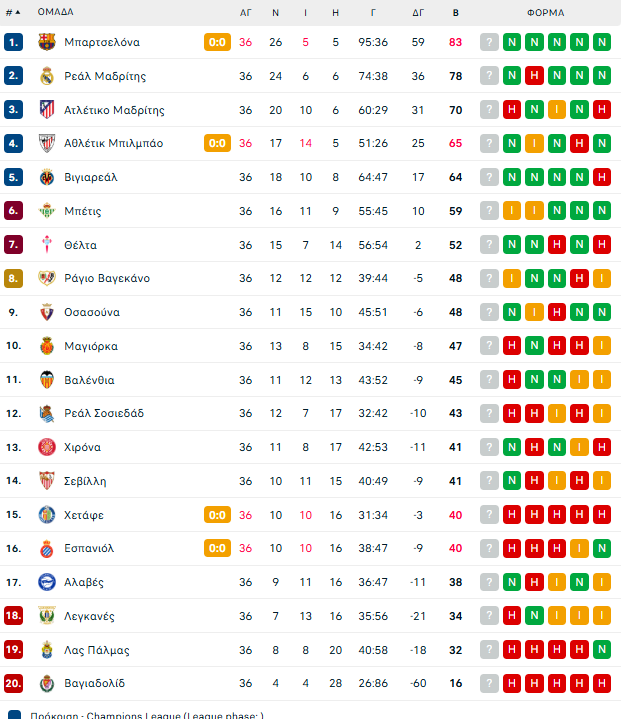This screenshot has width=625, height=719.
Task: Click the red H form badge after ? for Μαγιόρκα
Action: click(x=512, y=346)
